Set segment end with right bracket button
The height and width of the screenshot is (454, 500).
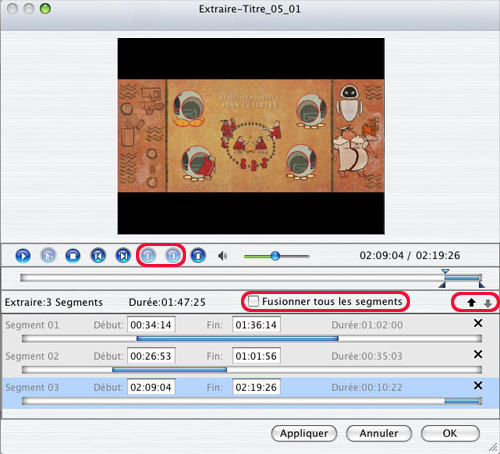click(173, 256)
